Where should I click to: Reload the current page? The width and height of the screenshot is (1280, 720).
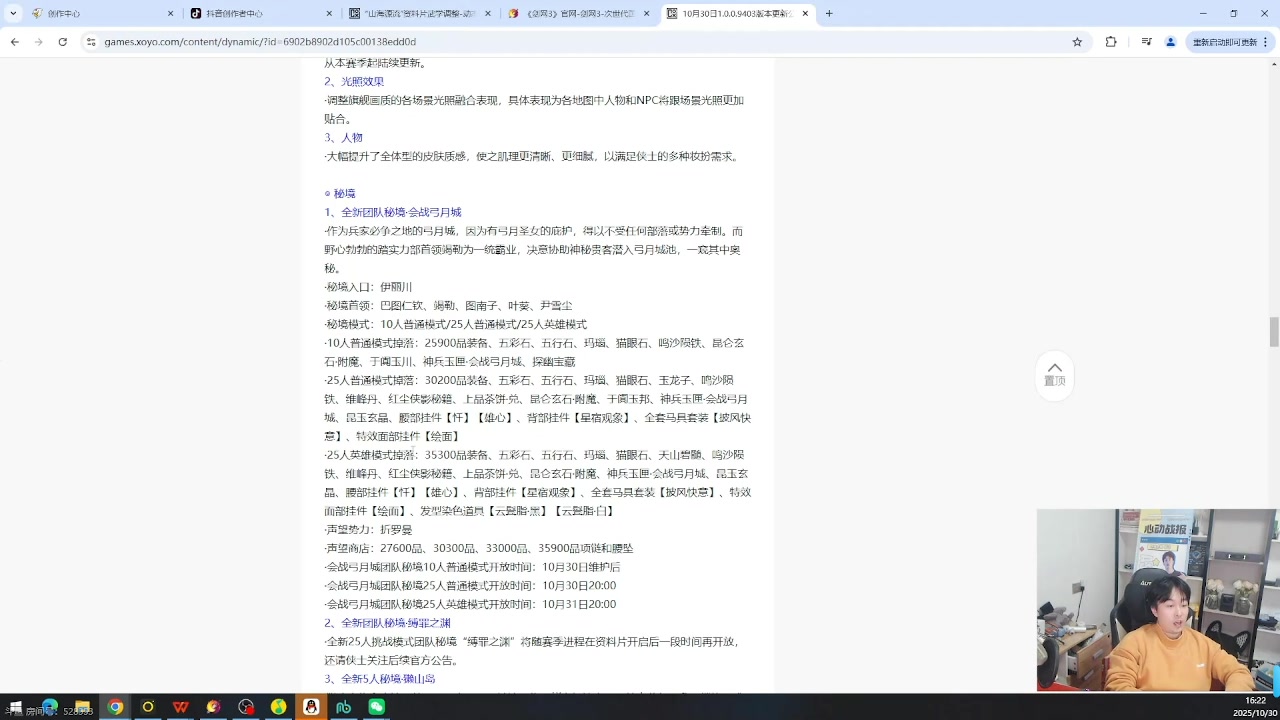62,41
